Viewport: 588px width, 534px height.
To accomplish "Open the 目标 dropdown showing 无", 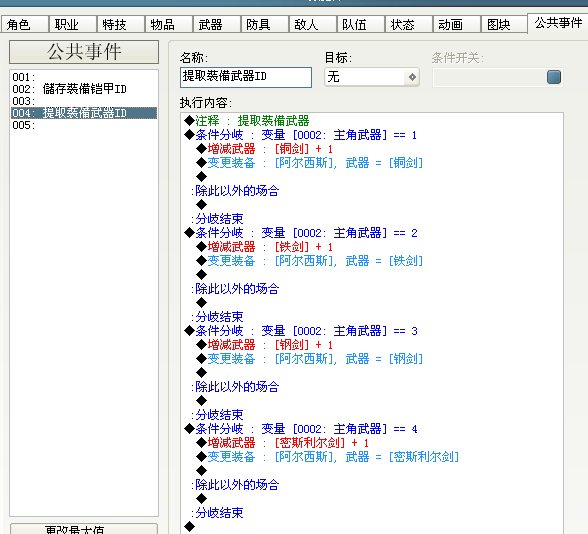I will 372,77.
